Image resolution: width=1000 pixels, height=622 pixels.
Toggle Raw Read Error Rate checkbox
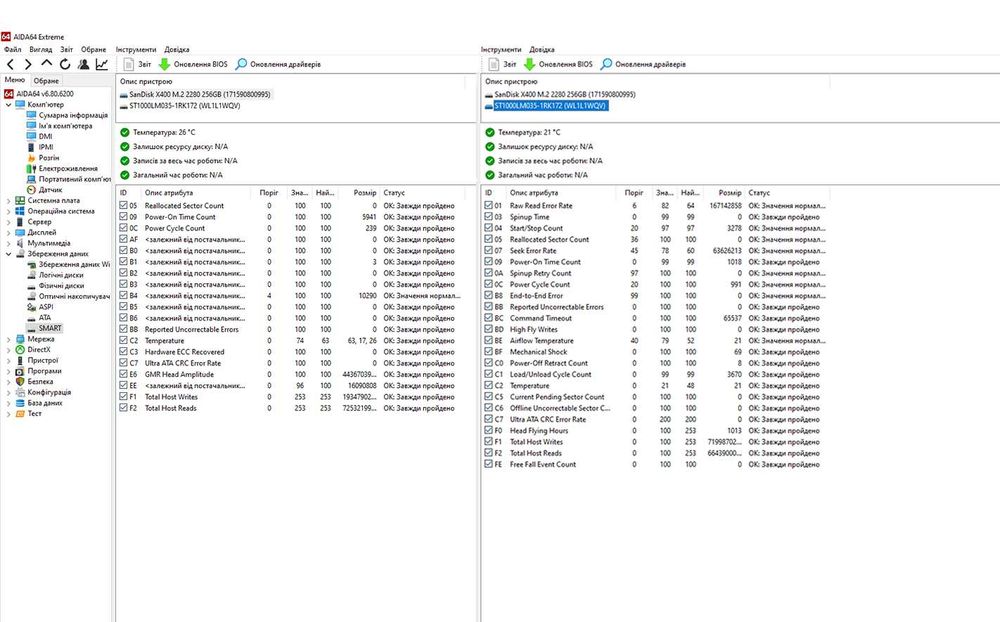[x=489, y=205]
